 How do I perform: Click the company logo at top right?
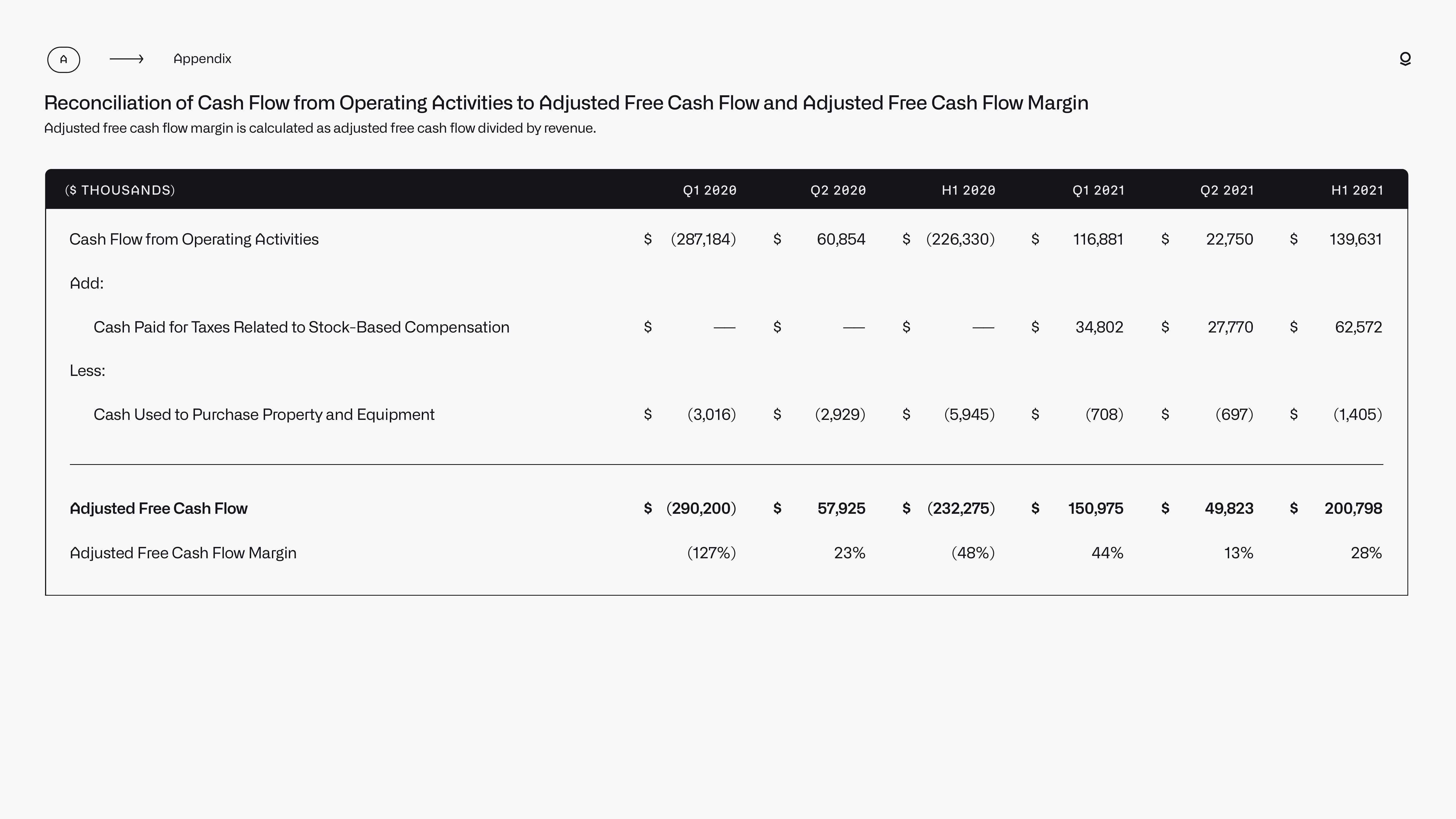1405,59
